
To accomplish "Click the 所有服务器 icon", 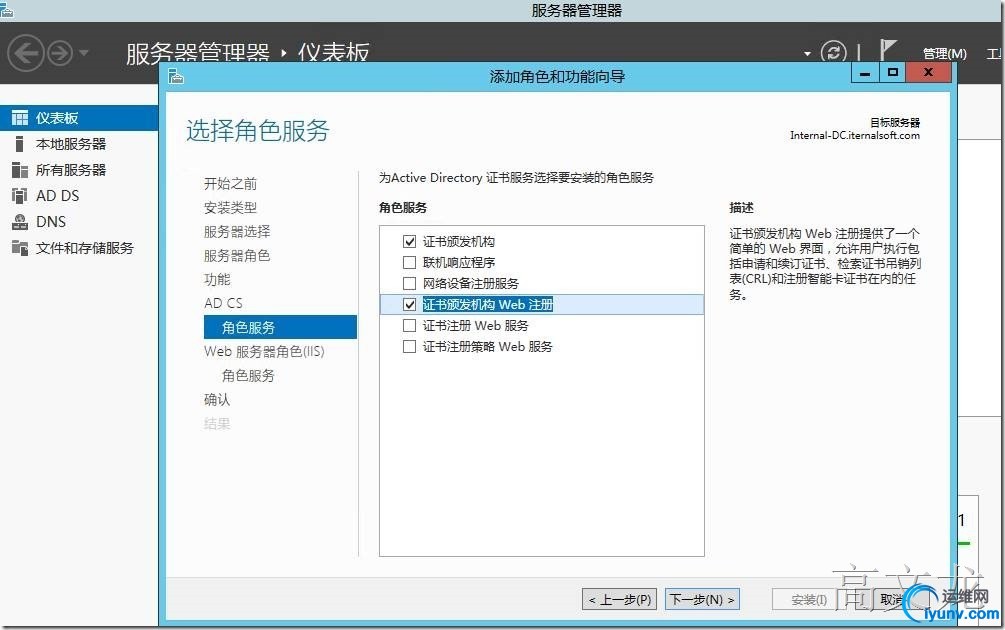I will point(20,170).
